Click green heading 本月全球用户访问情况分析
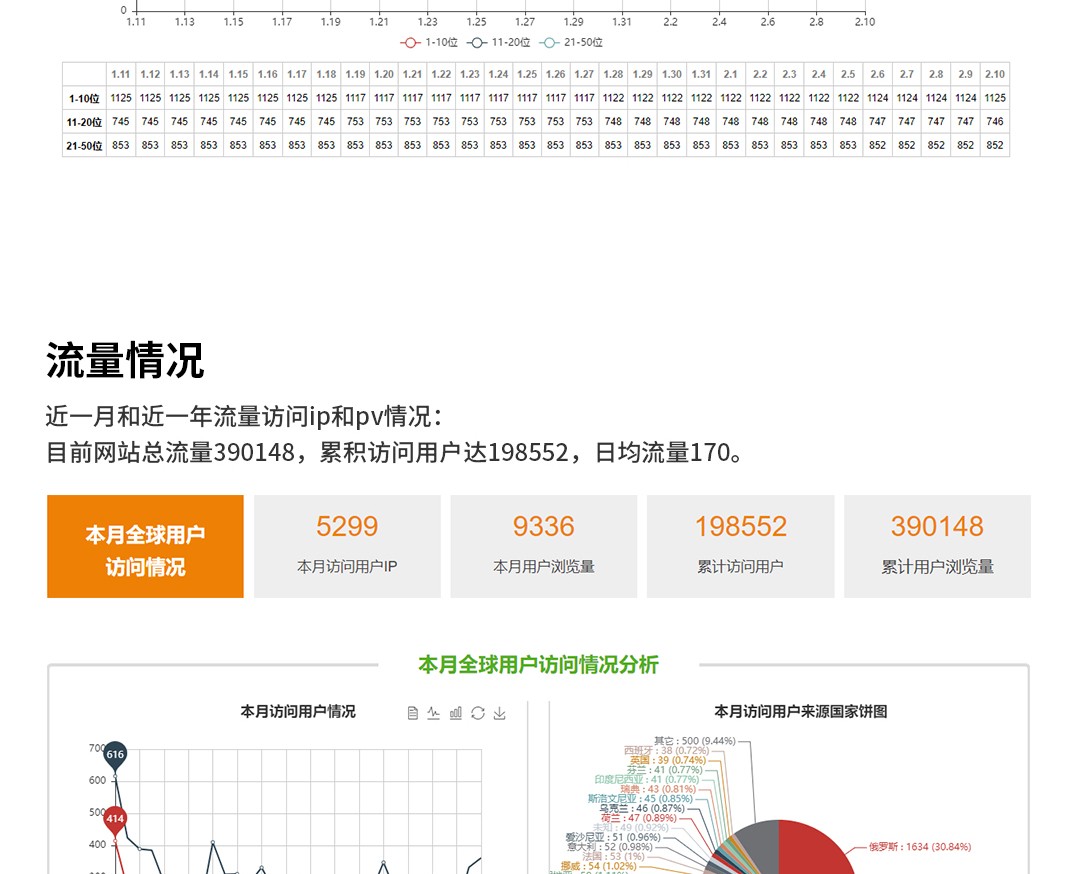The image size is (1080, 874). (x=539, y=665)
